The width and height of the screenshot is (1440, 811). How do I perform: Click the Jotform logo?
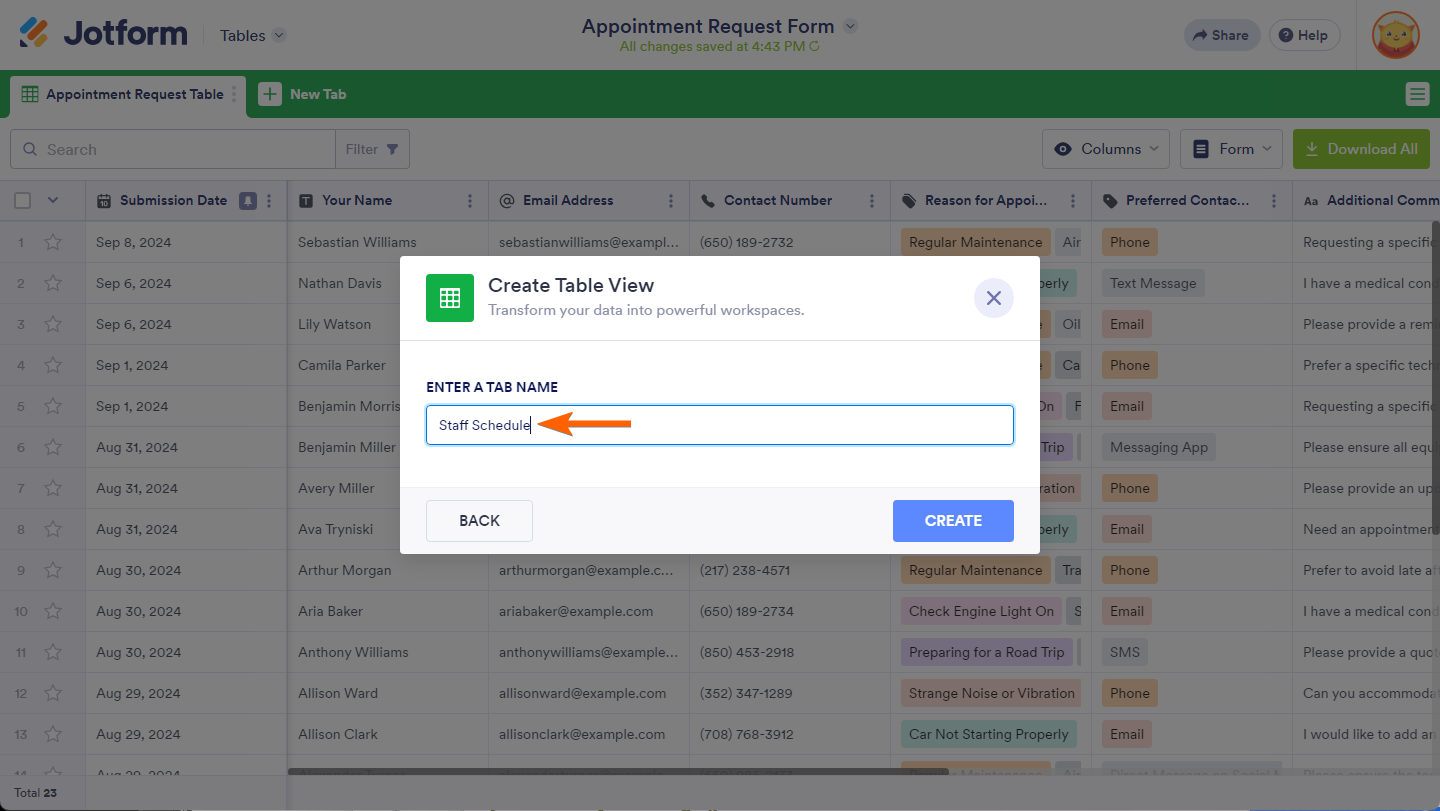(x=104, y=34)
